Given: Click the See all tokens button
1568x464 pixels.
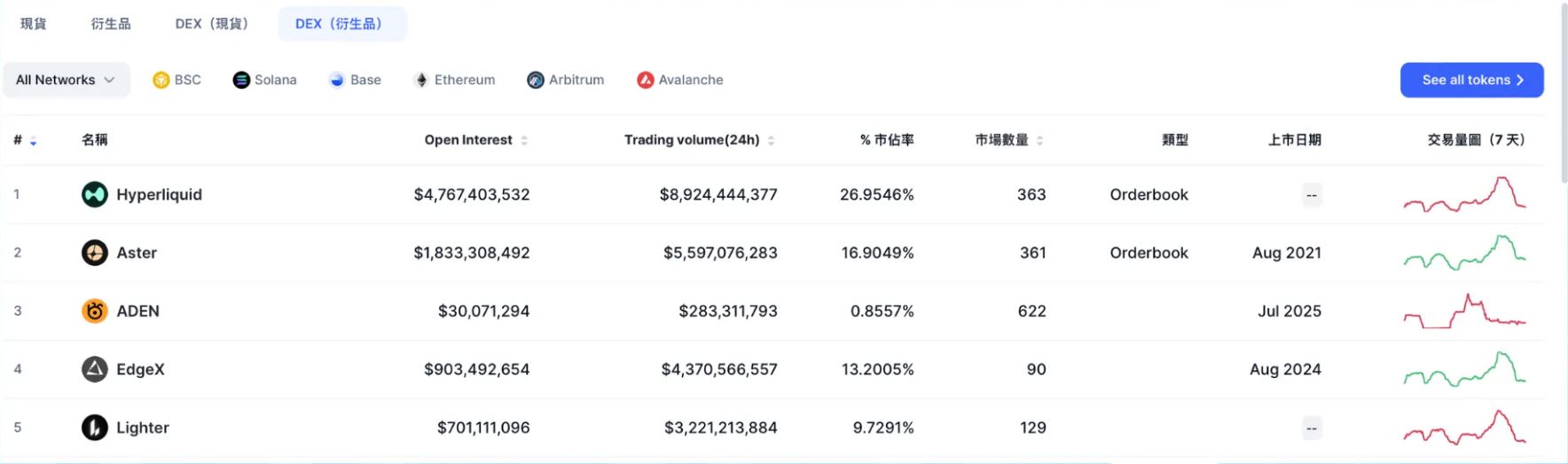Looking at the screenshot, I should point(1472,80).
